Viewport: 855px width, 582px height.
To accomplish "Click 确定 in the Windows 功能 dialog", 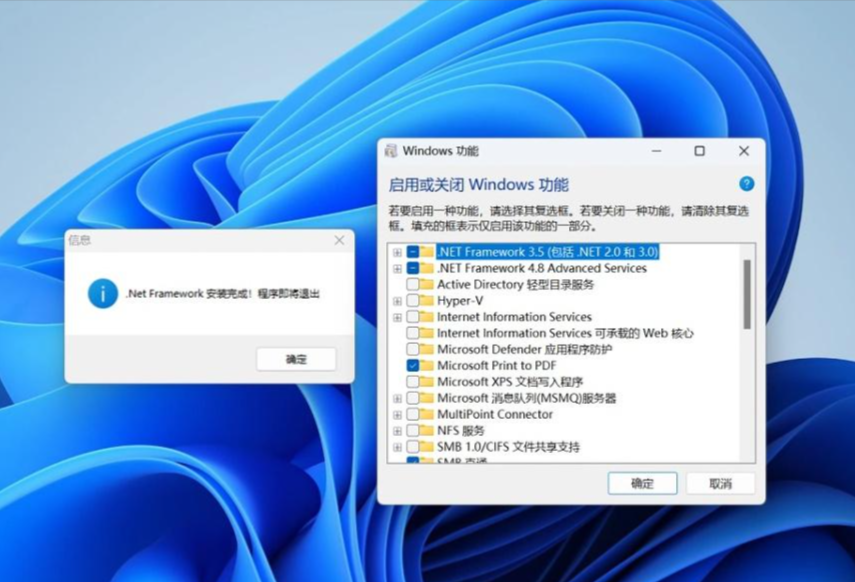I will click(642, 483).
